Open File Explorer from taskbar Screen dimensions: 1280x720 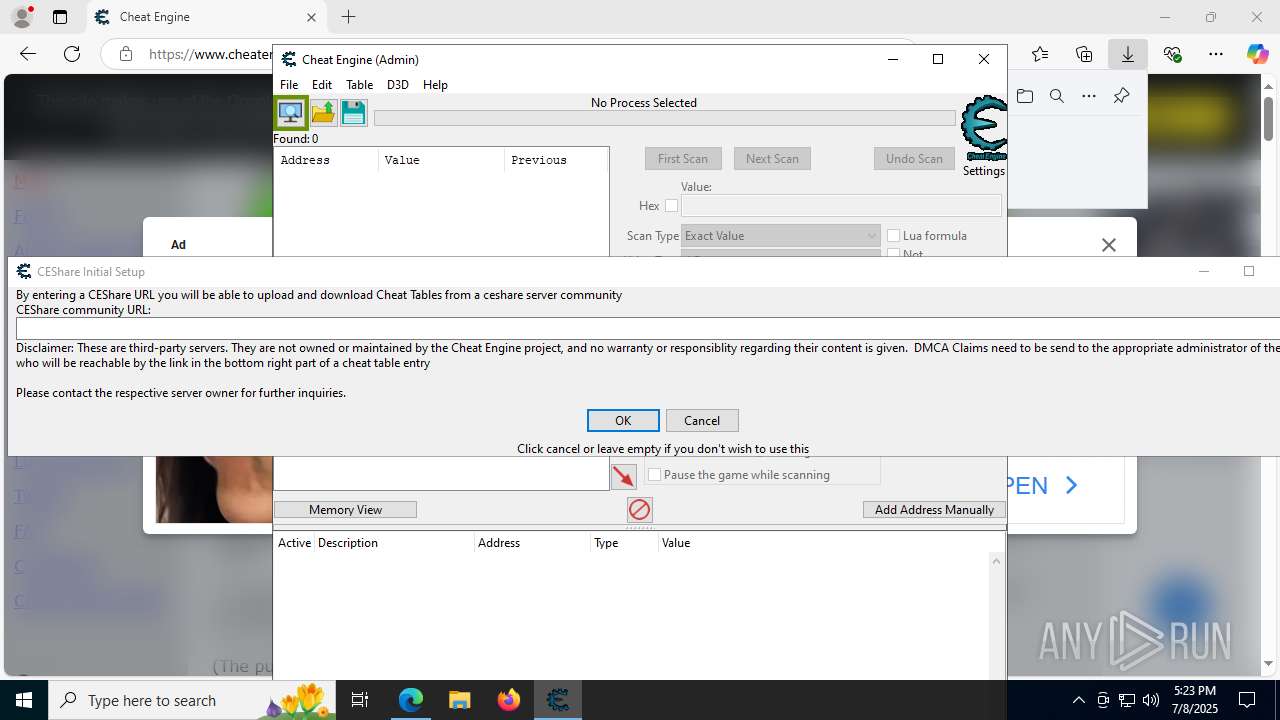(460, 700)
